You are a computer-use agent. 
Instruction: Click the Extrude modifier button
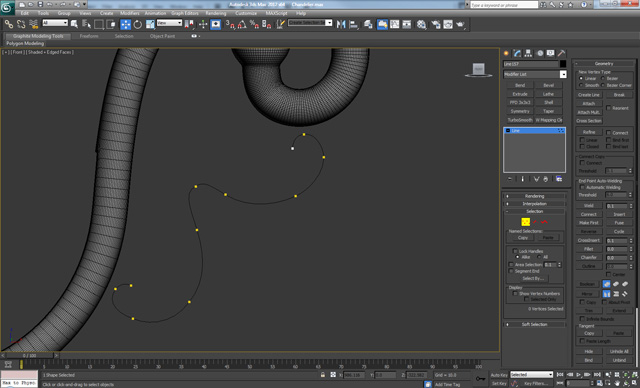click(520, 94)
